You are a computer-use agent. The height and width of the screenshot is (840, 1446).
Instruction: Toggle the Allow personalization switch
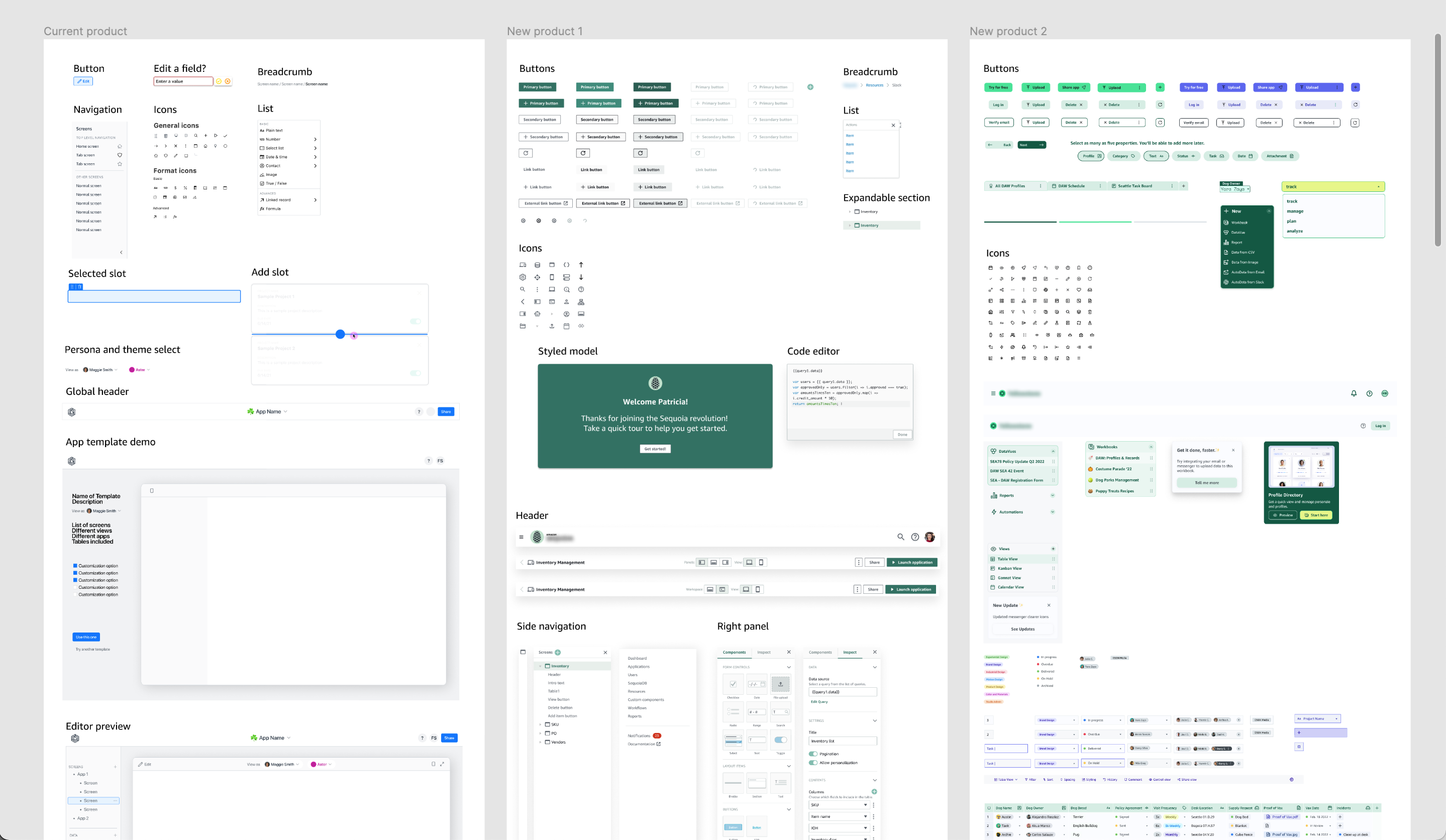point(813,763)
